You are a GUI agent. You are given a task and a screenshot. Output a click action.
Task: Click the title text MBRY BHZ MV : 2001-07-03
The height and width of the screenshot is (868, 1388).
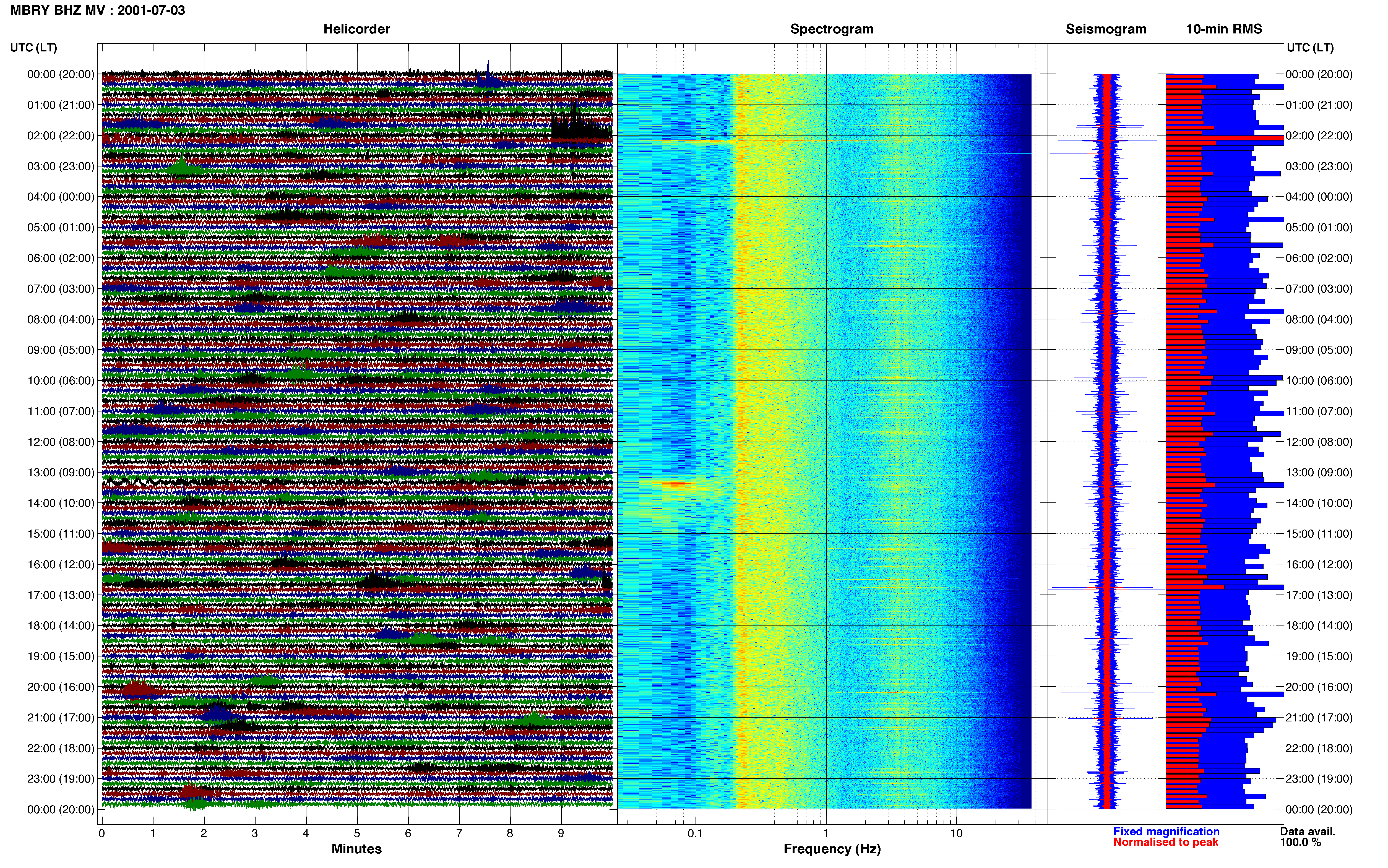point(98,10)
